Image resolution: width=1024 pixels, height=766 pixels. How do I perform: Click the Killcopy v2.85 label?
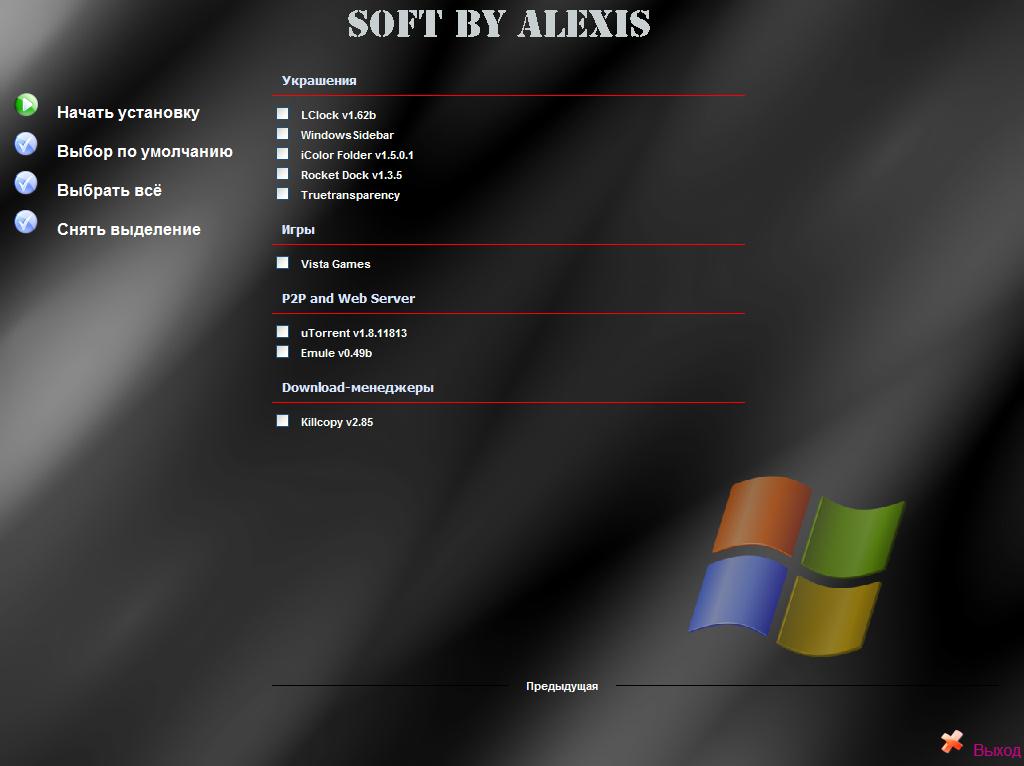337,423
